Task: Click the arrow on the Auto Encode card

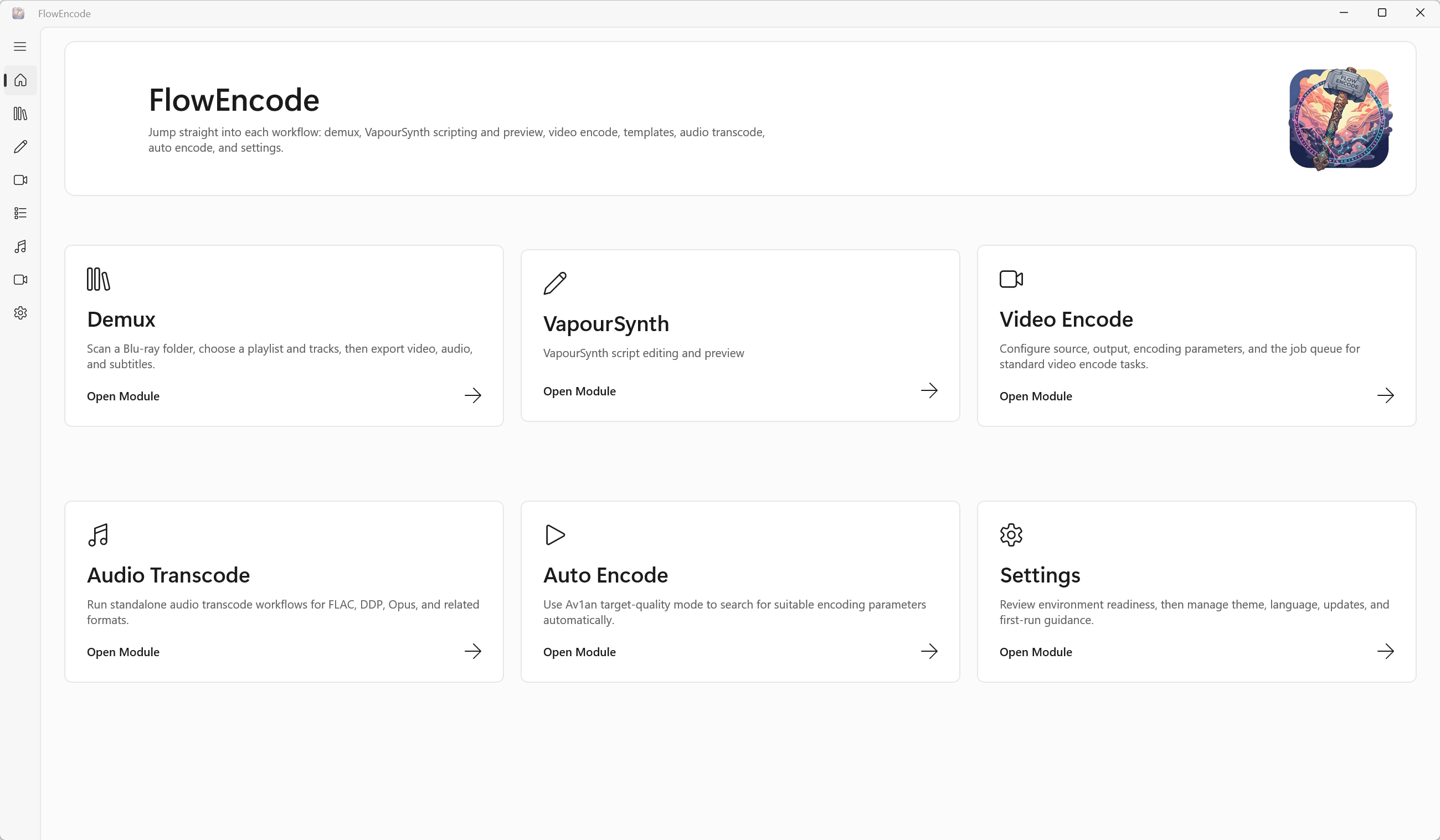Action: (x=929, y=651)
